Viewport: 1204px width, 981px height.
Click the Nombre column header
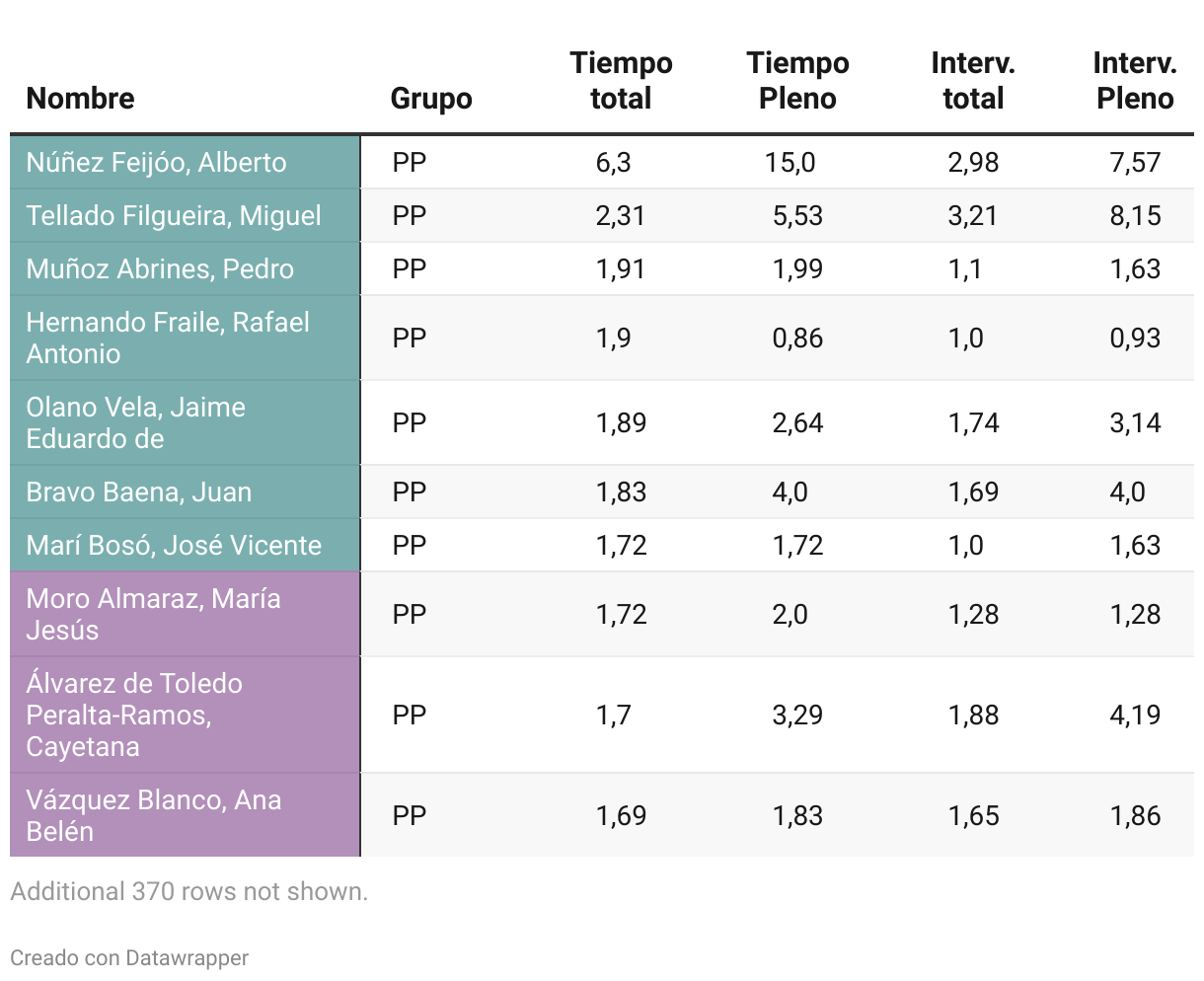point(81,98)
